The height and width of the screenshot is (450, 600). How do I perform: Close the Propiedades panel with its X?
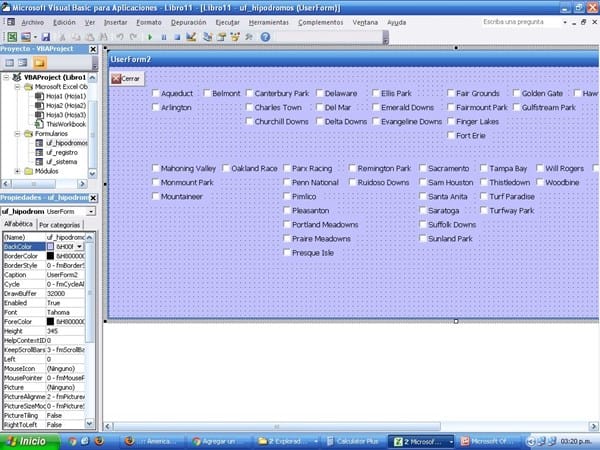93,198
